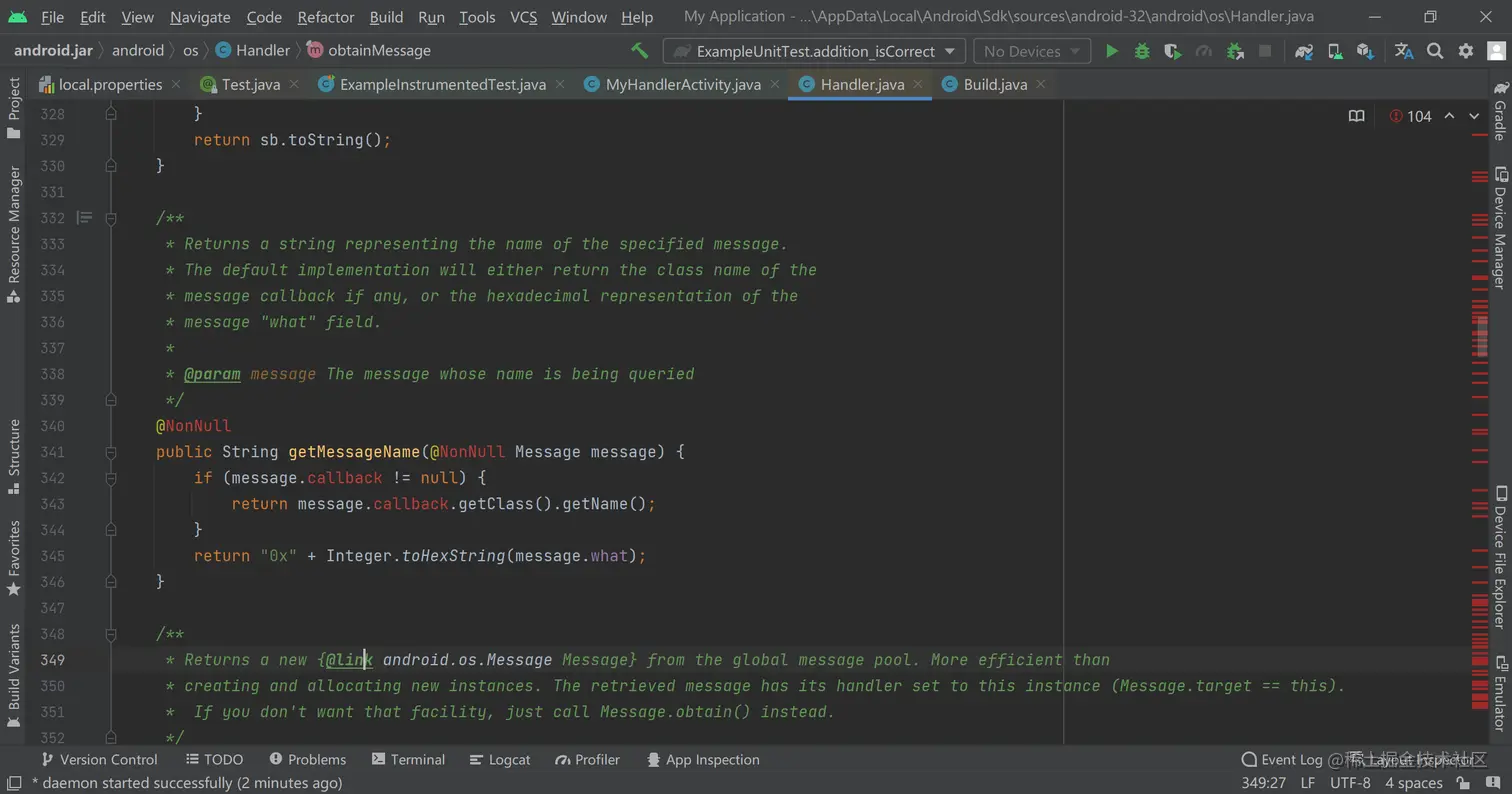This screenshot has width=1512, height=794.
Task: Toggle the Terminal tool window
Action: [x=408, y=760]
